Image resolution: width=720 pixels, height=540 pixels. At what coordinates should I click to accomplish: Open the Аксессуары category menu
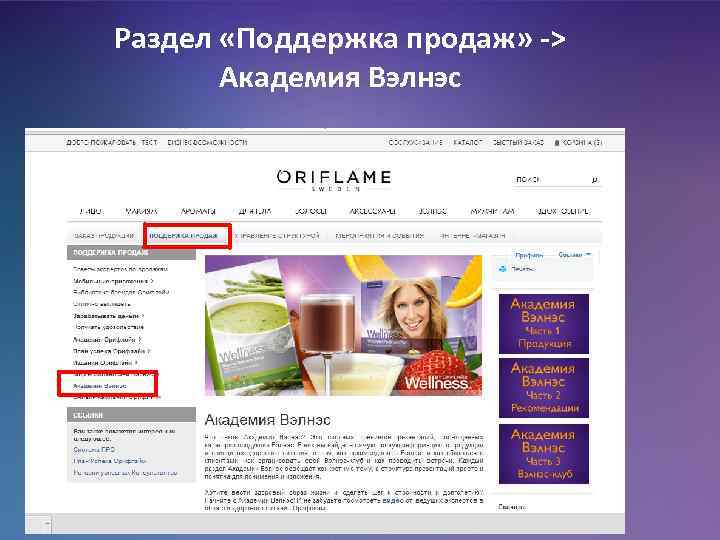pyautogui.click(x=372, y=211)
